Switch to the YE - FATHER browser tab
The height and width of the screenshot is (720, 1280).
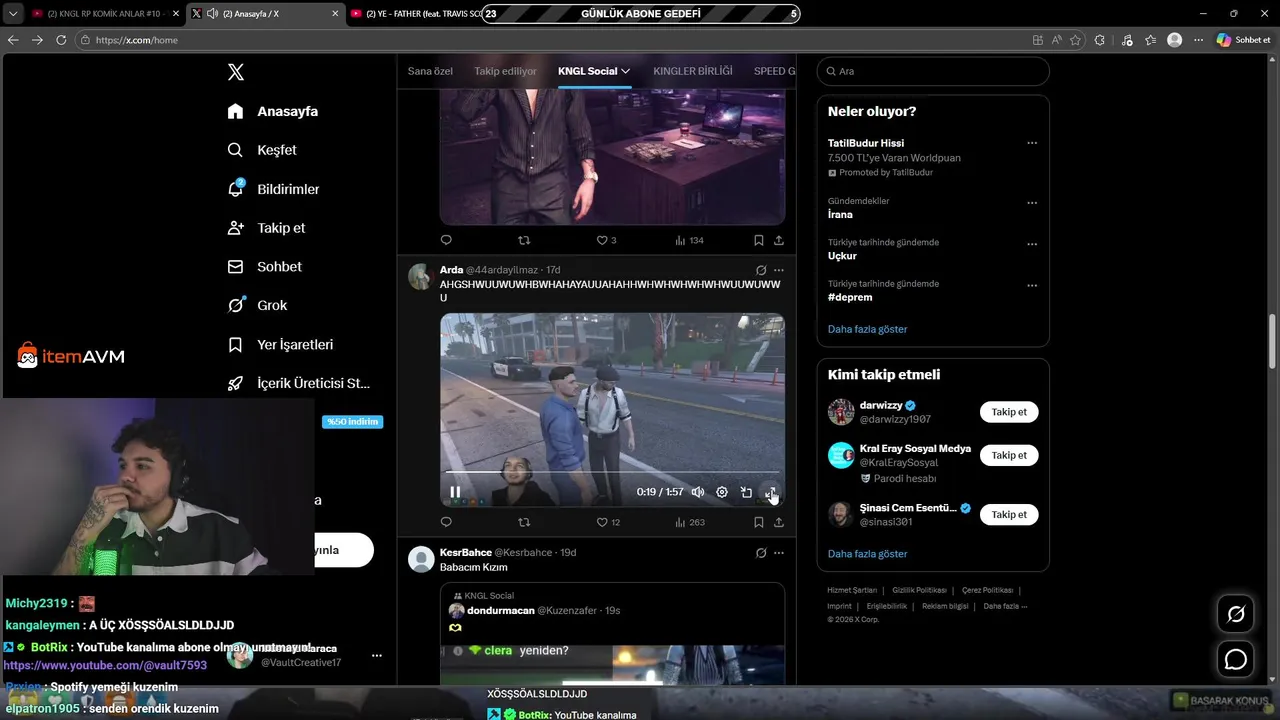coord(415,14)
